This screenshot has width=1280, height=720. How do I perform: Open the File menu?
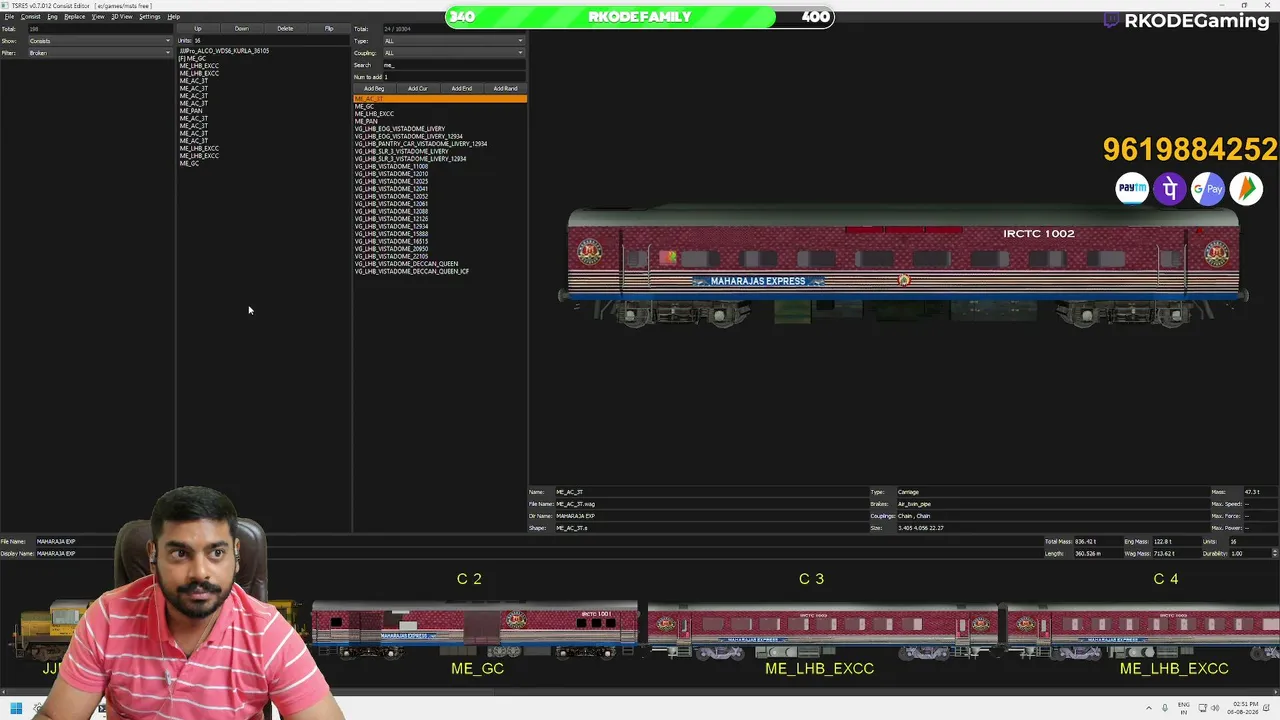(9, 17)
